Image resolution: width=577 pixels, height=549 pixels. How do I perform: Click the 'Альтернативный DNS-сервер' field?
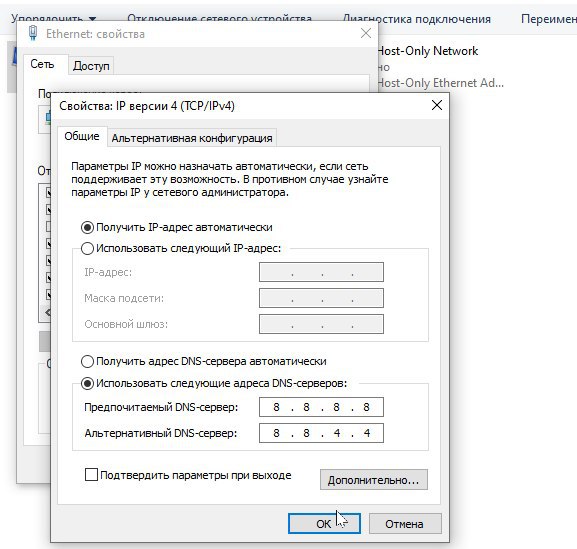tap(321, 433)
